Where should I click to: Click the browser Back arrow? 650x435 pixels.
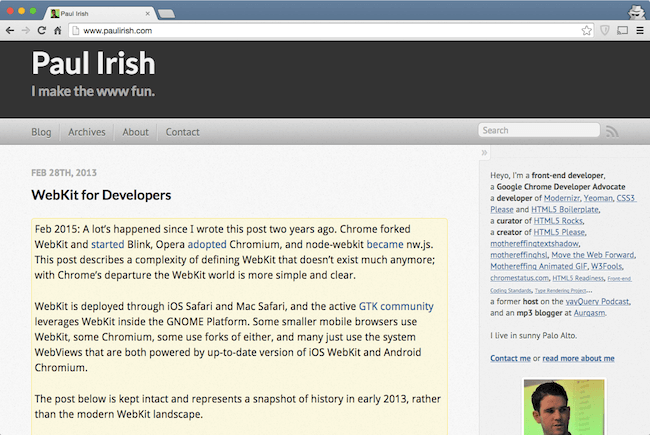10,30
